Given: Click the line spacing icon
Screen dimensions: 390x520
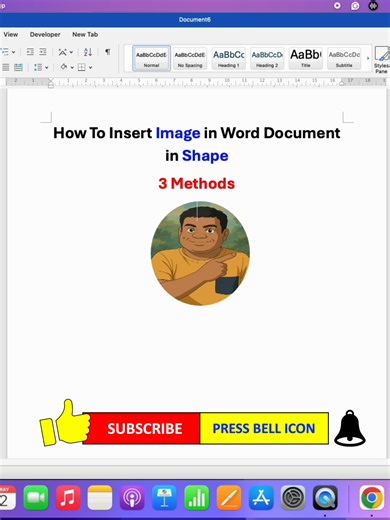Looking at the screenshot, I should (38, 67).
